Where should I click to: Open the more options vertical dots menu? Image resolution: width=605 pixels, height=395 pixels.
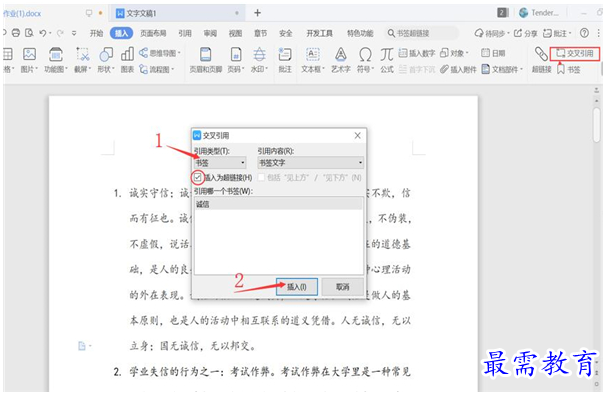pos(598,33)
